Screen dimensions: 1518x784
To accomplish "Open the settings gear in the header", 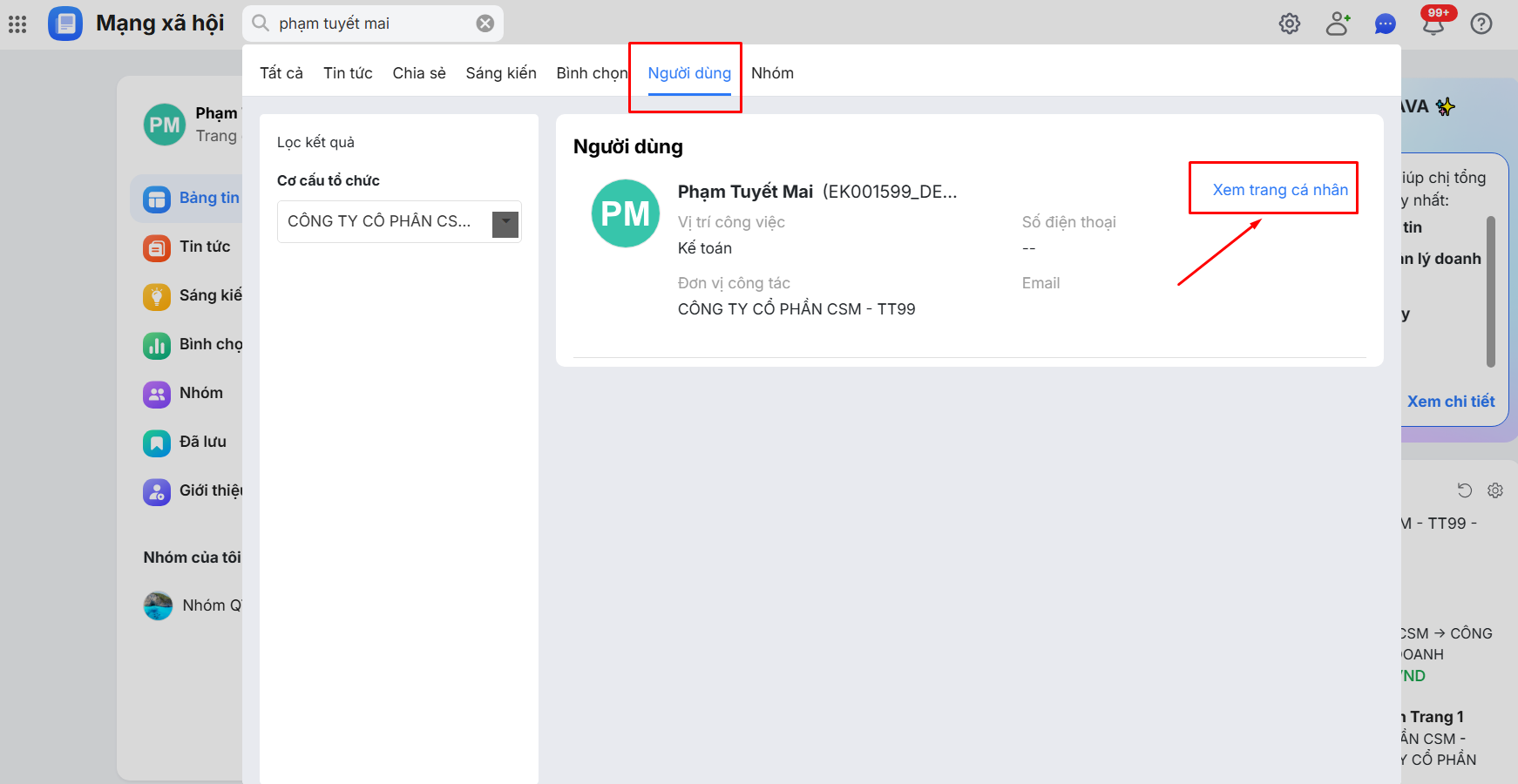I will tap(1290, 24).
